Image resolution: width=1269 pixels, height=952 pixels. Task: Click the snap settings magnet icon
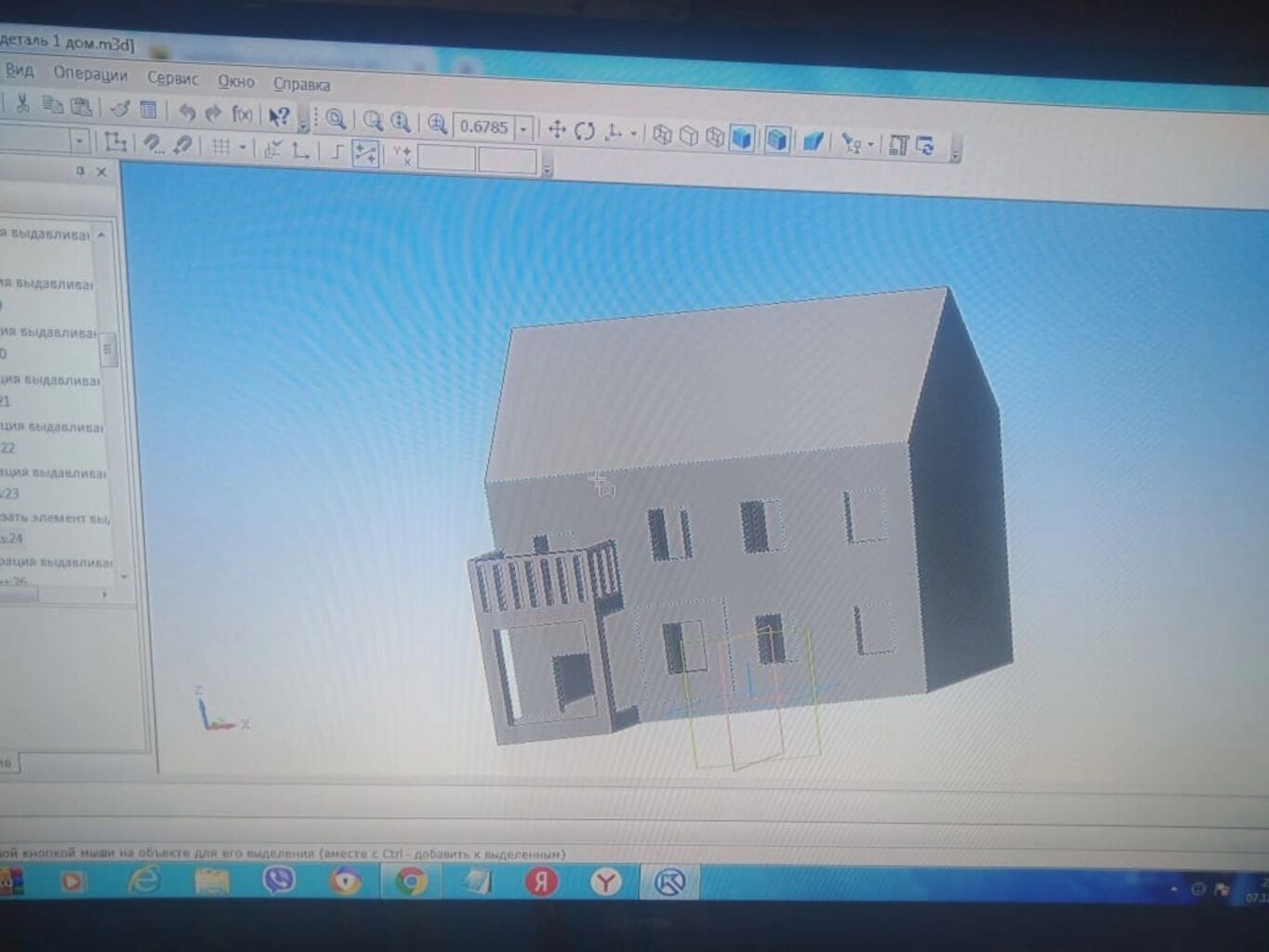152,144
